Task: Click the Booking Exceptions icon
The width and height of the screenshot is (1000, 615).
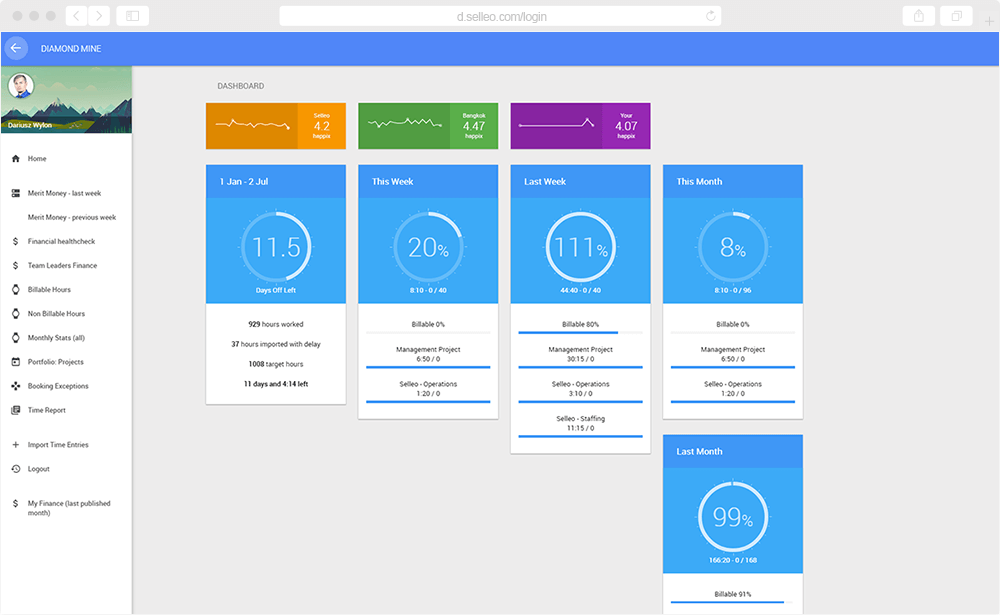Action: click(x=16, y=386)
